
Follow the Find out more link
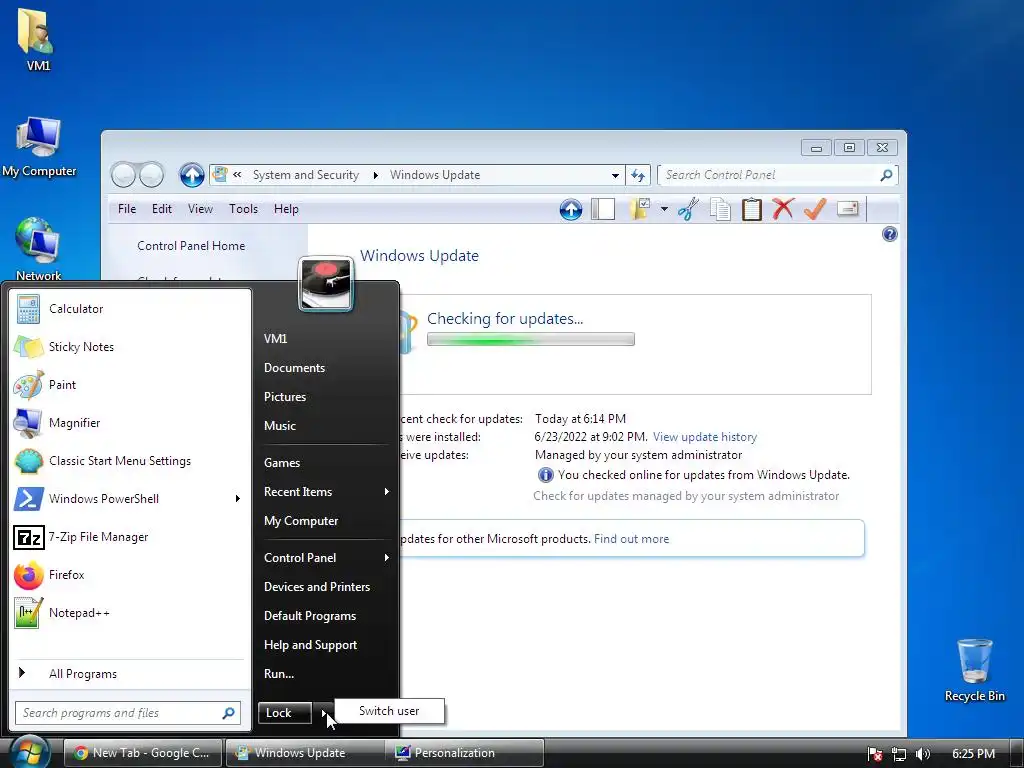632,539
